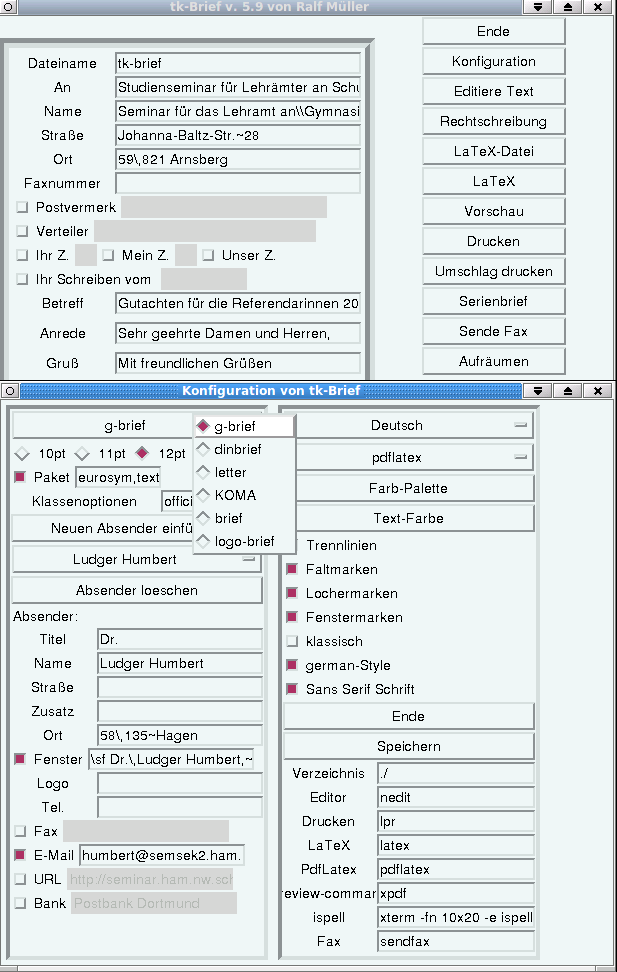Open the Ludger Humbert sender dropdown
Image resolution: width=617 pixels, height=972 pixels.
(x=137, y=560)
